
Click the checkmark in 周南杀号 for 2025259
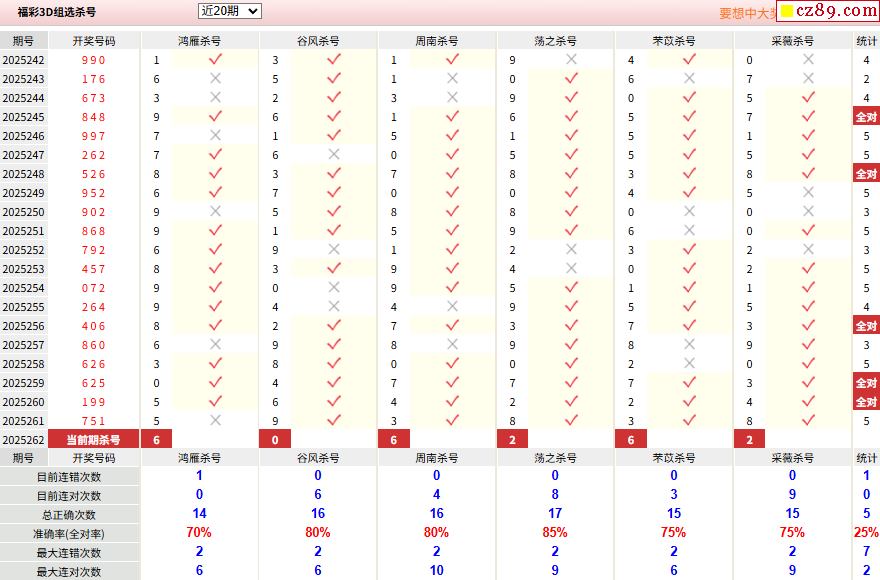click(452, 382)
